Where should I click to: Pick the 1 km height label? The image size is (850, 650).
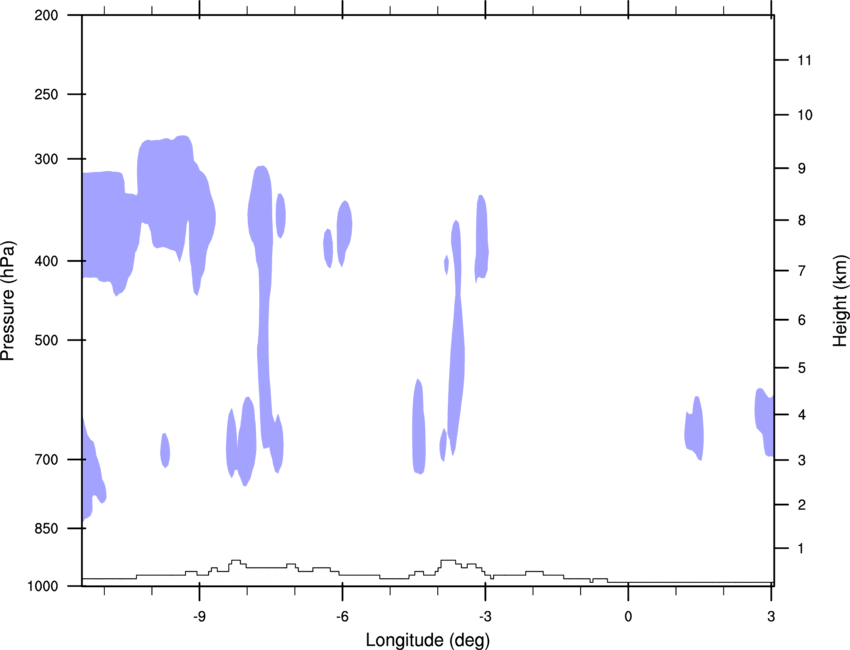coord(802,549)
